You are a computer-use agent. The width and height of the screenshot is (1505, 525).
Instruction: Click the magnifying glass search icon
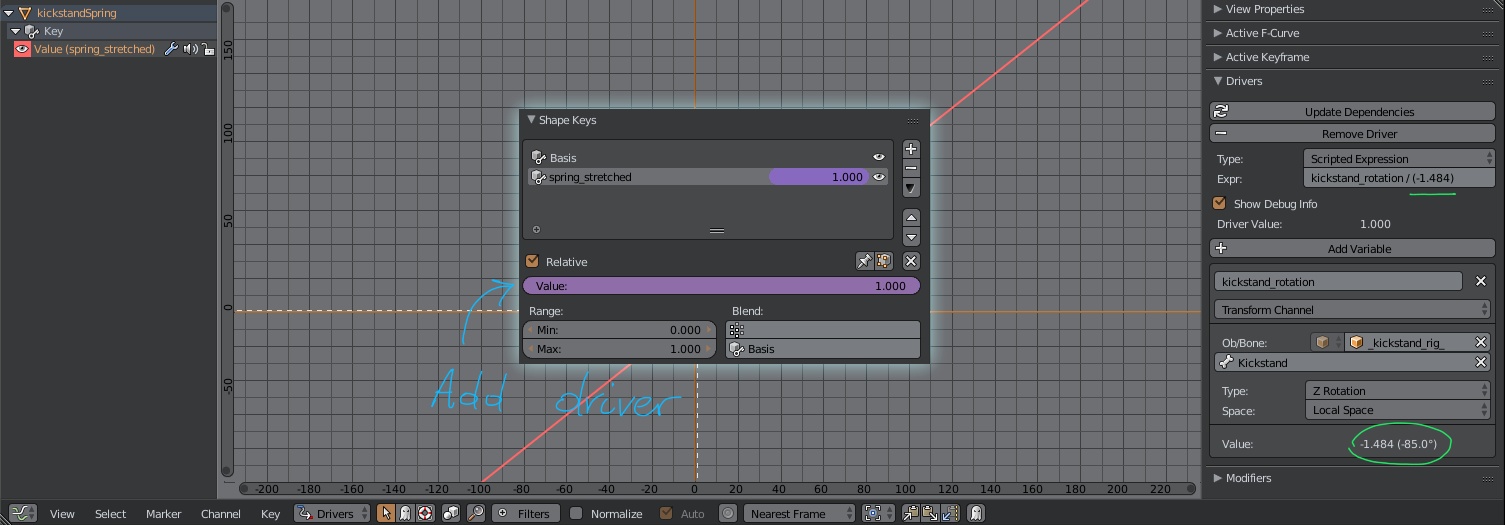tap(476, 513)
